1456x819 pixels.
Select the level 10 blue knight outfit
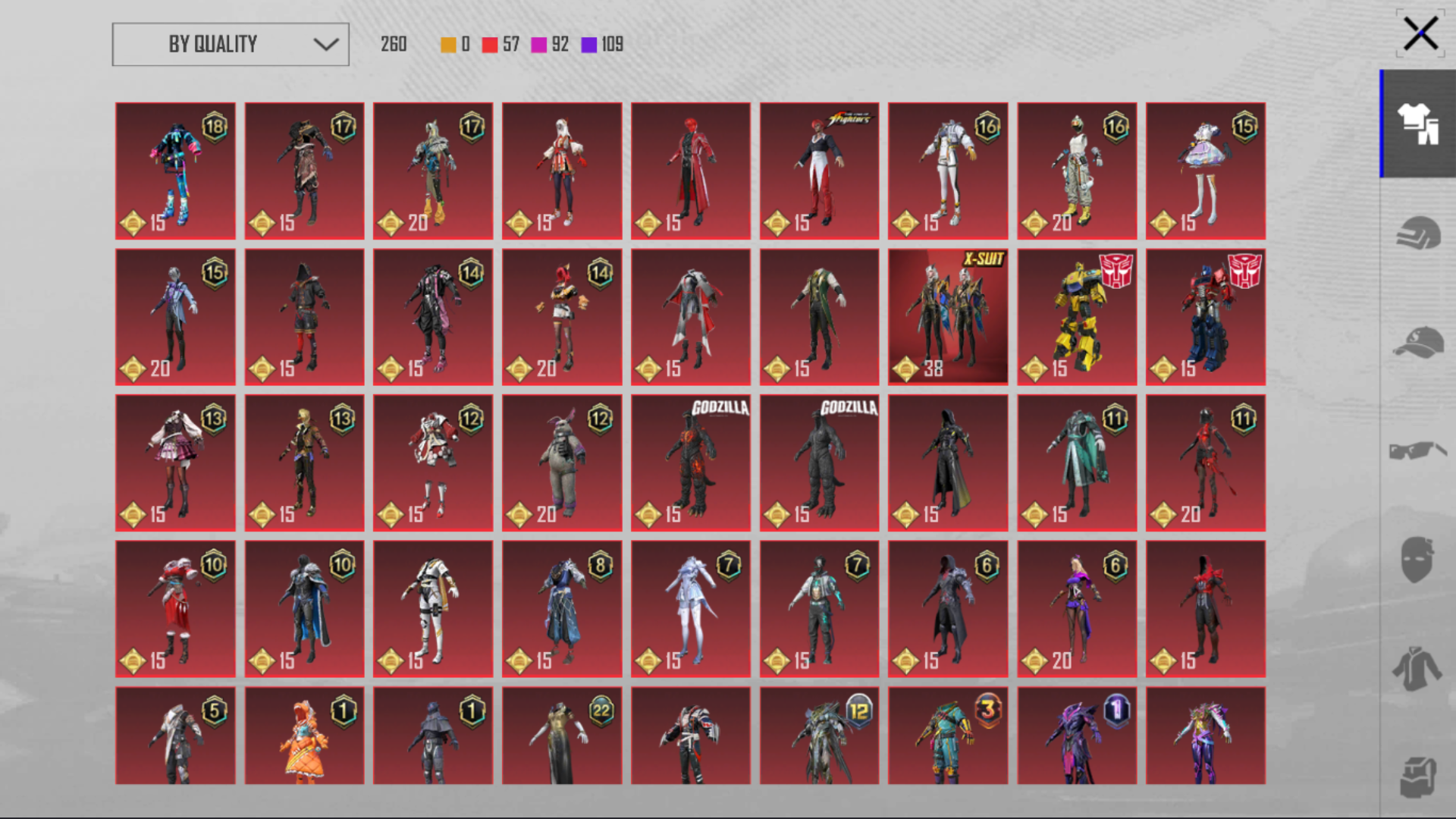(304, 609)
